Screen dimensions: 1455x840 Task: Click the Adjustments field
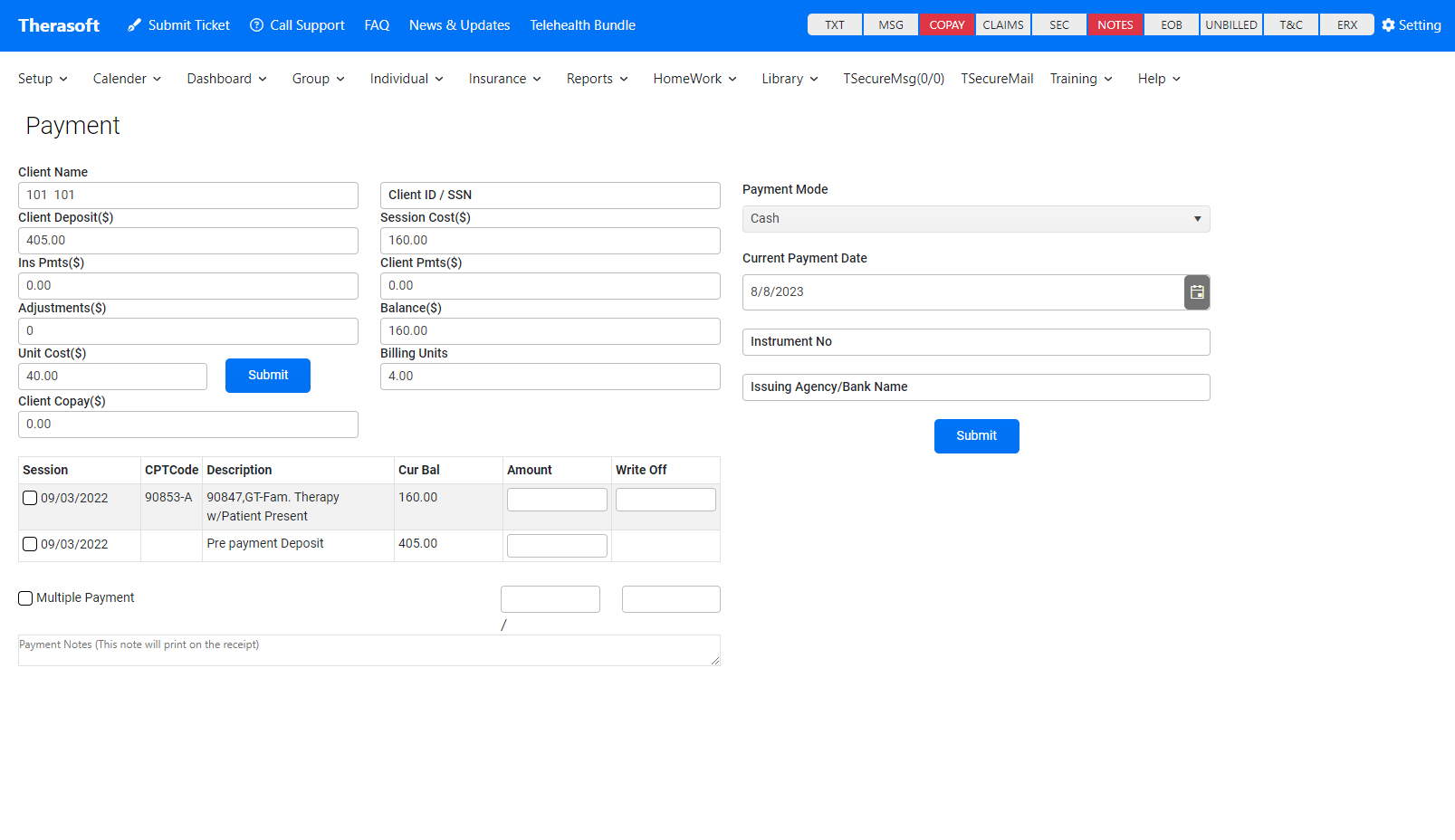tap(188, 331)
